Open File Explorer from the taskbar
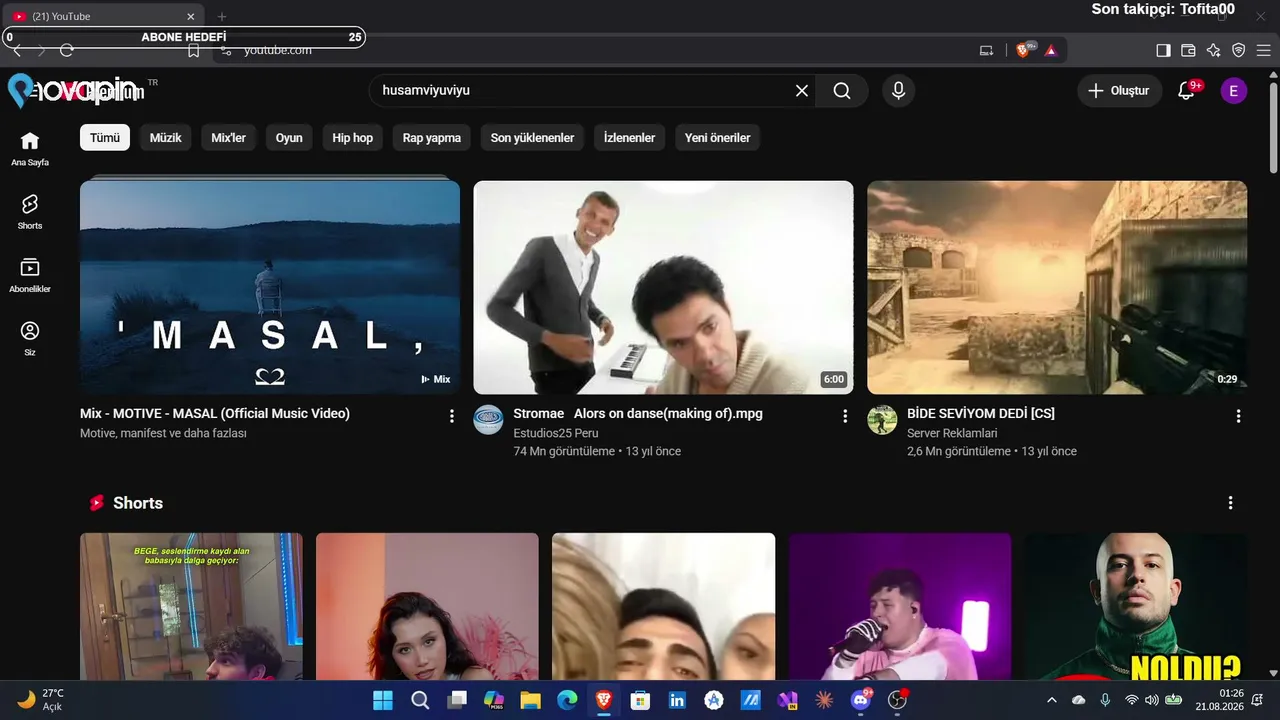 pyautogui.click(x=530, y=700)
